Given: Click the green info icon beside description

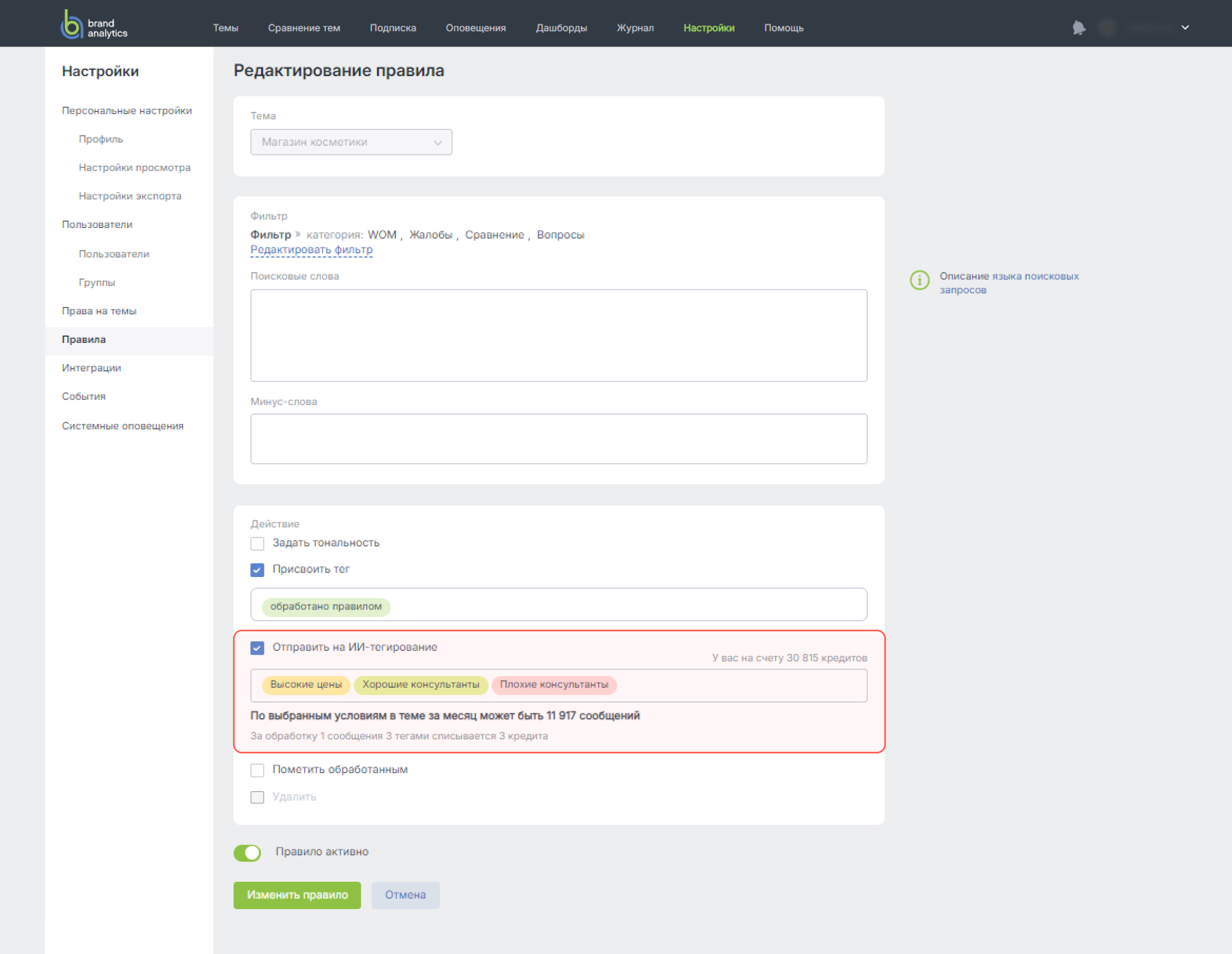Looking at the screenshot, I should click(919, 280).
